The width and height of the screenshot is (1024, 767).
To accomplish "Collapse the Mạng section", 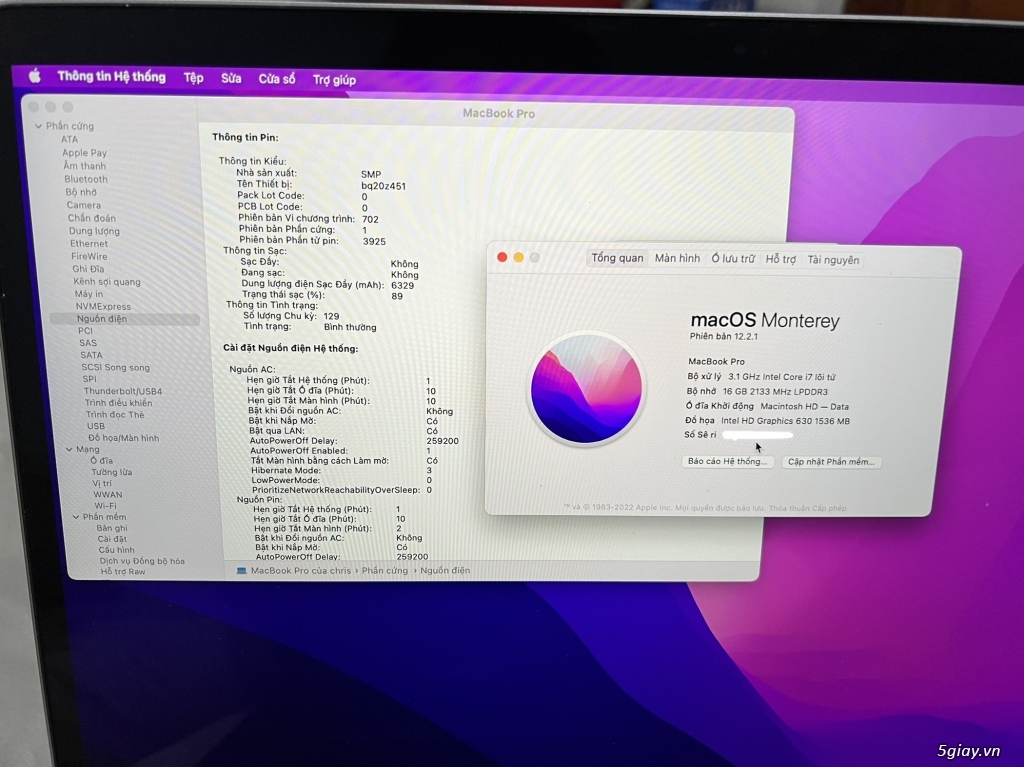I will pos(69,449).
